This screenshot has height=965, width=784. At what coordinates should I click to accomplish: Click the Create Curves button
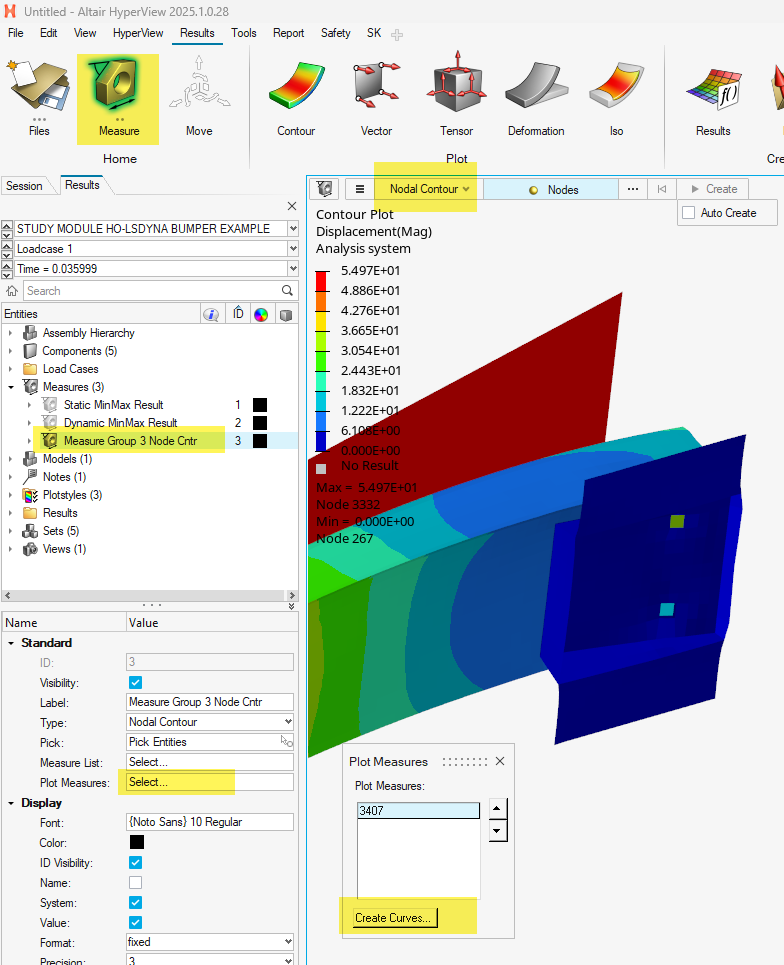[394, 918]
